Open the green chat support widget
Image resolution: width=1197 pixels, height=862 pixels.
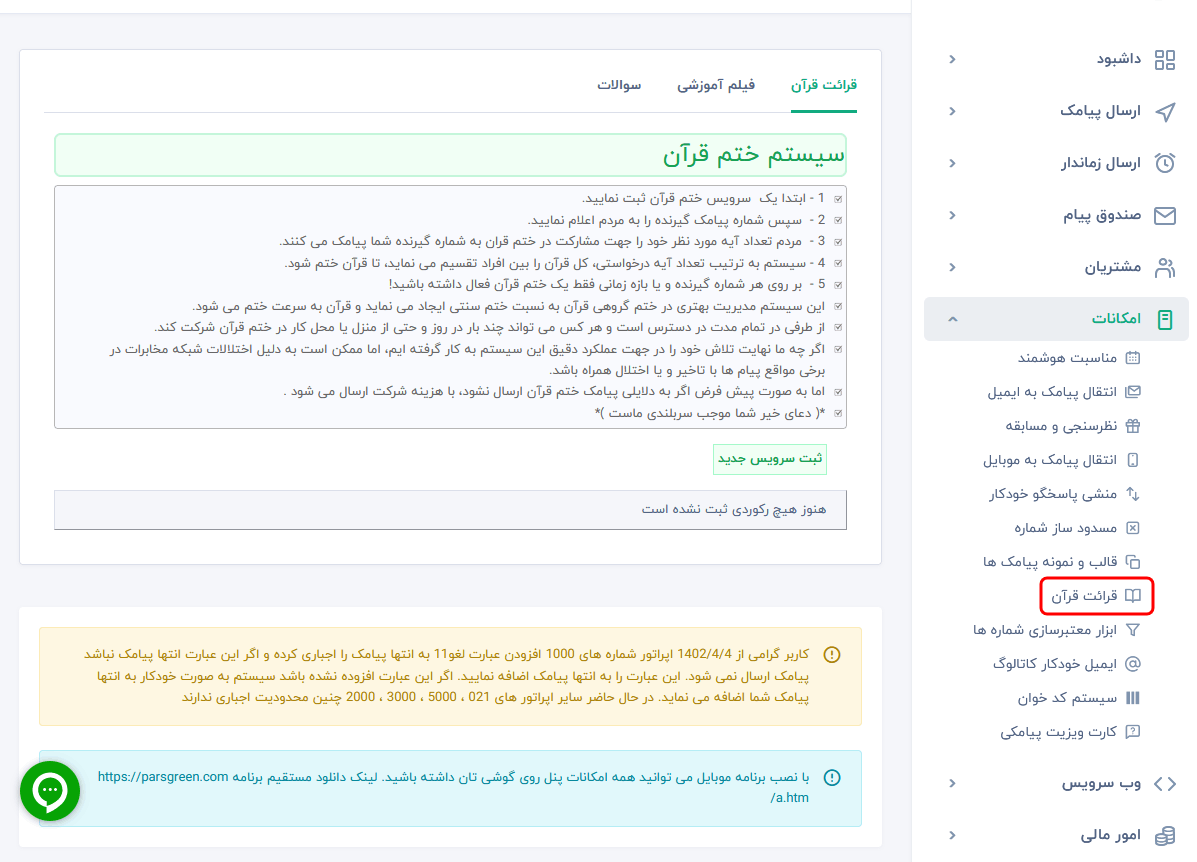[49, 791]
